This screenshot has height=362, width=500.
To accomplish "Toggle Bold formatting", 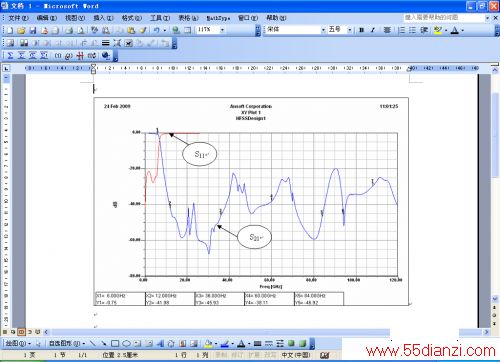I will click(x=361, y=30).
